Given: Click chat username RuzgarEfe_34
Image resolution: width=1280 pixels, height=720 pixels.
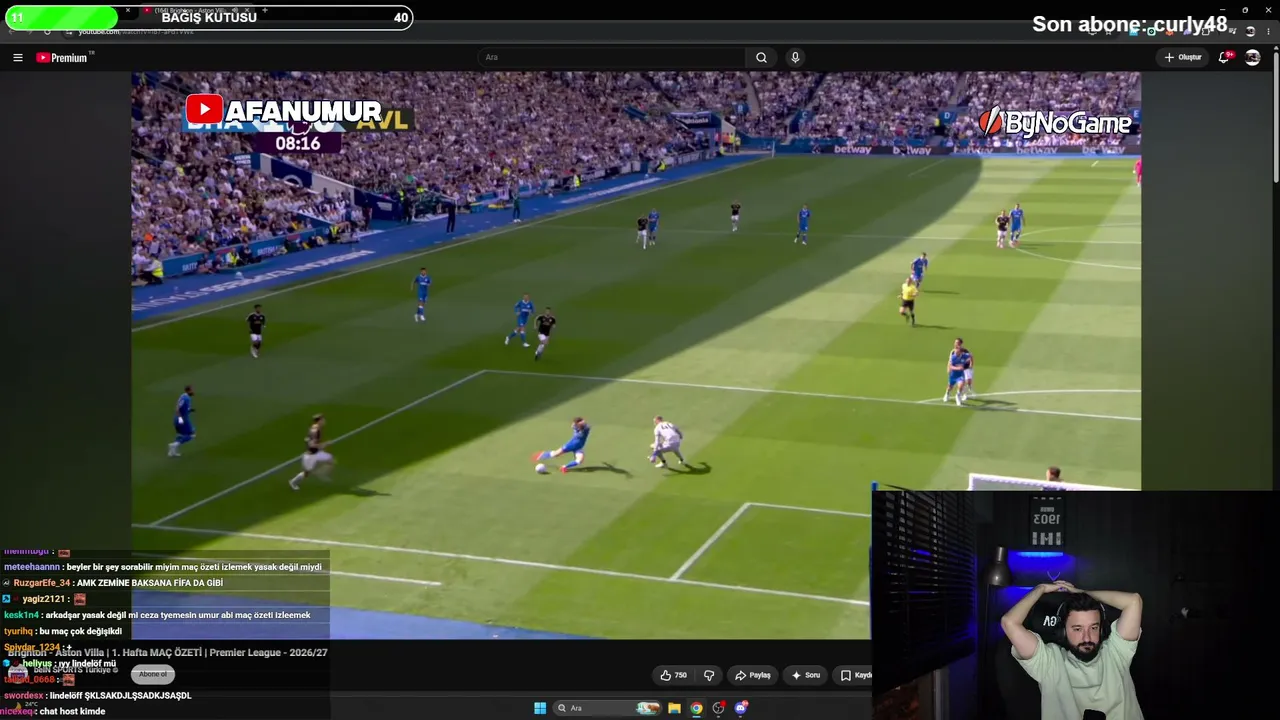Looking at the screenshot, I should pyautogui.click(x=42, y=583).
